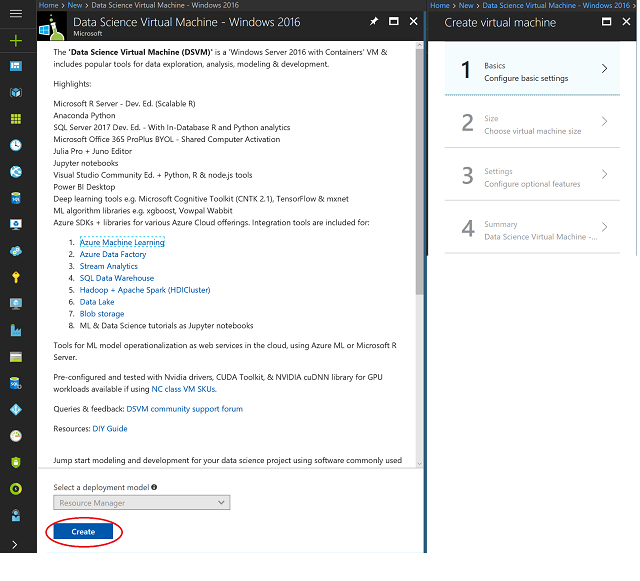
Task: Expand More services chevron at sidebar bottom
Action: [x=16, y=544]
